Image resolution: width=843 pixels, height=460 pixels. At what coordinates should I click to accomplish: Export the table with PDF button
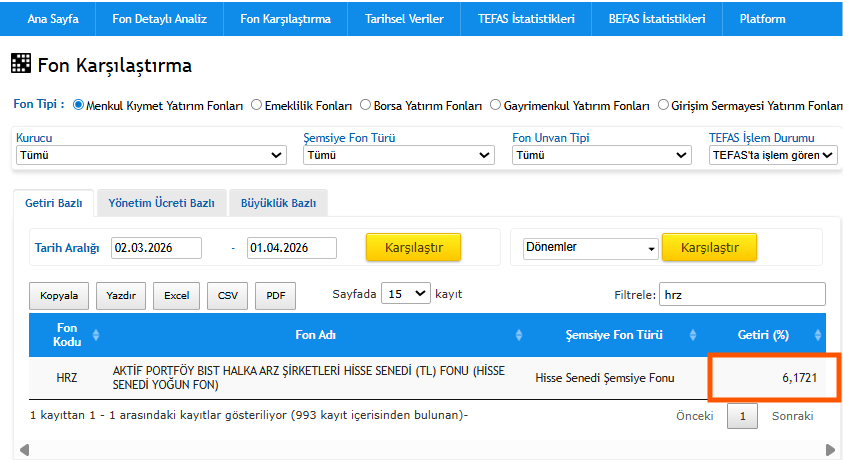point(275,296)
